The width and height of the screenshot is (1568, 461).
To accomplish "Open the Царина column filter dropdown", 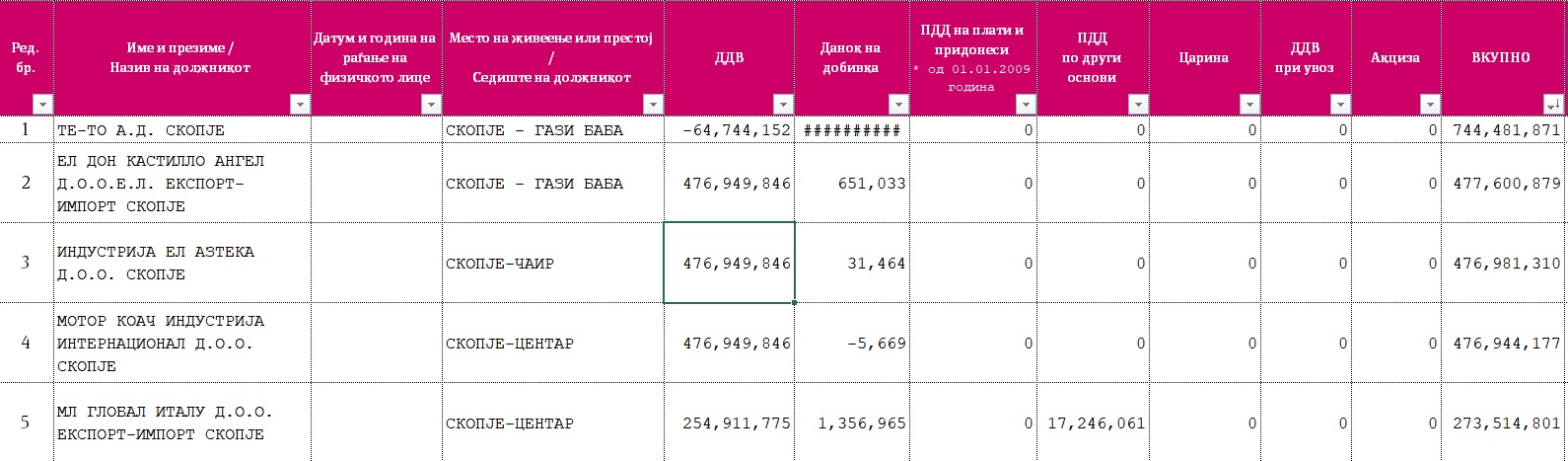I will pyautogui.click(x=1250, y=105).
